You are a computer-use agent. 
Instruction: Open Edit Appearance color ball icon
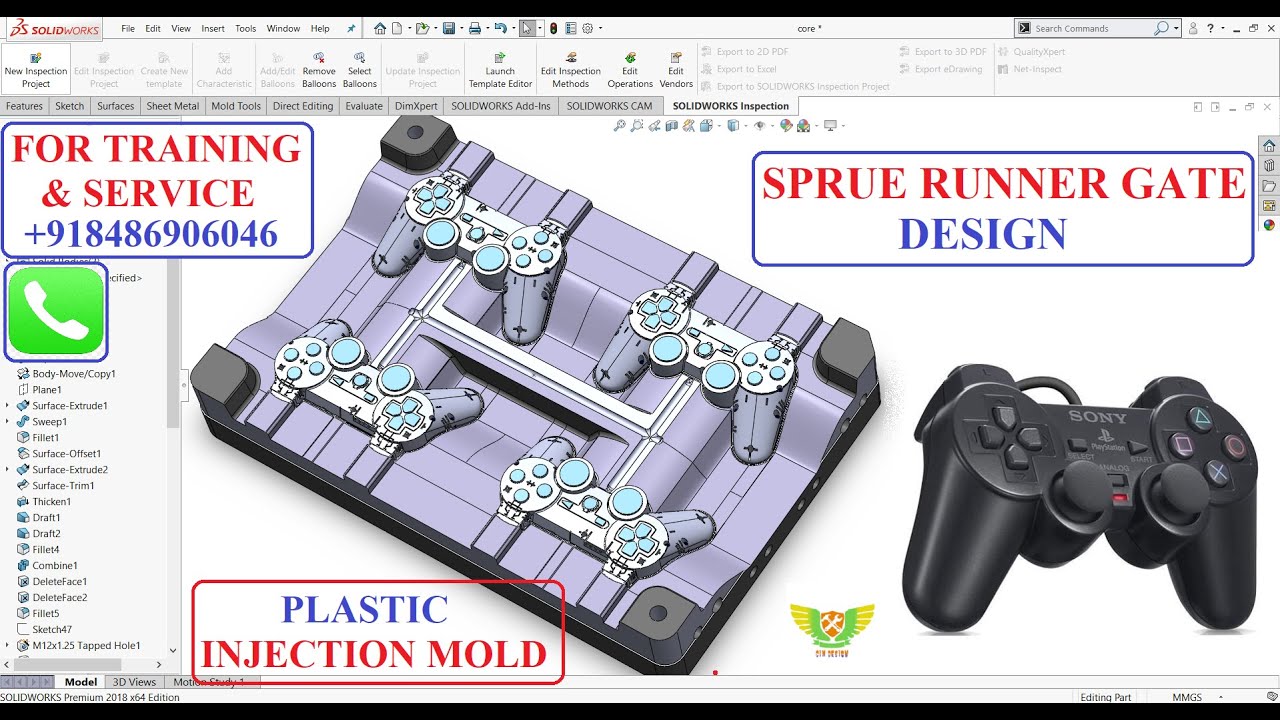(786, 125)
